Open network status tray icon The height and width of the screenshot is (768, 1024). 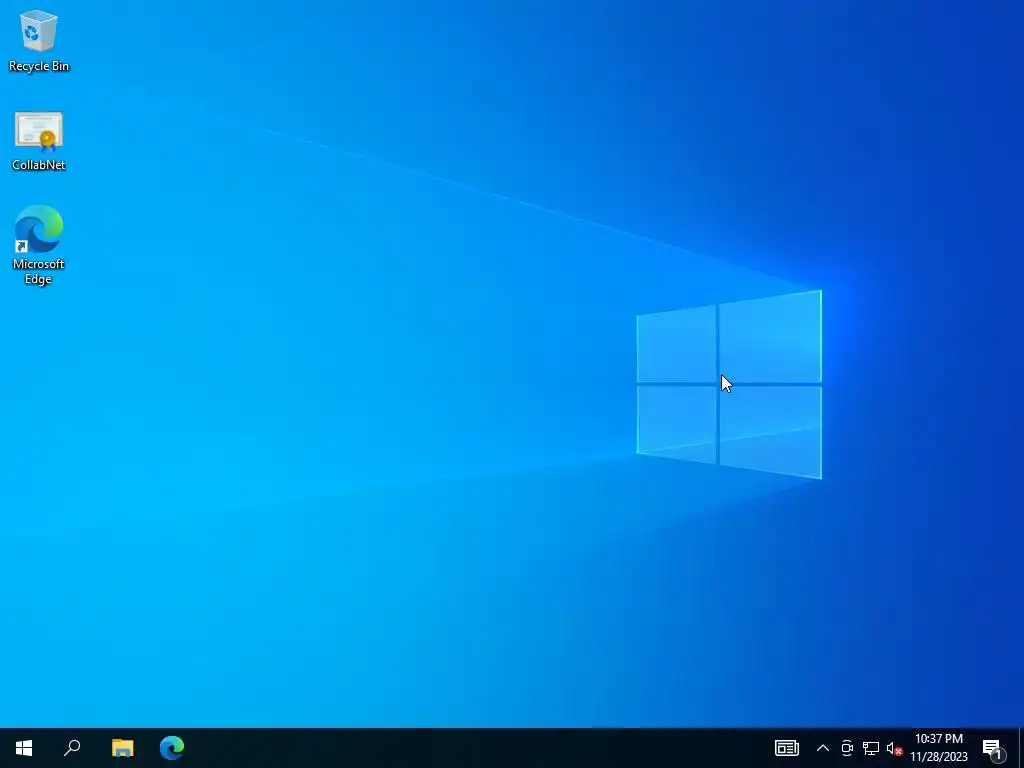tap(871, 748)
